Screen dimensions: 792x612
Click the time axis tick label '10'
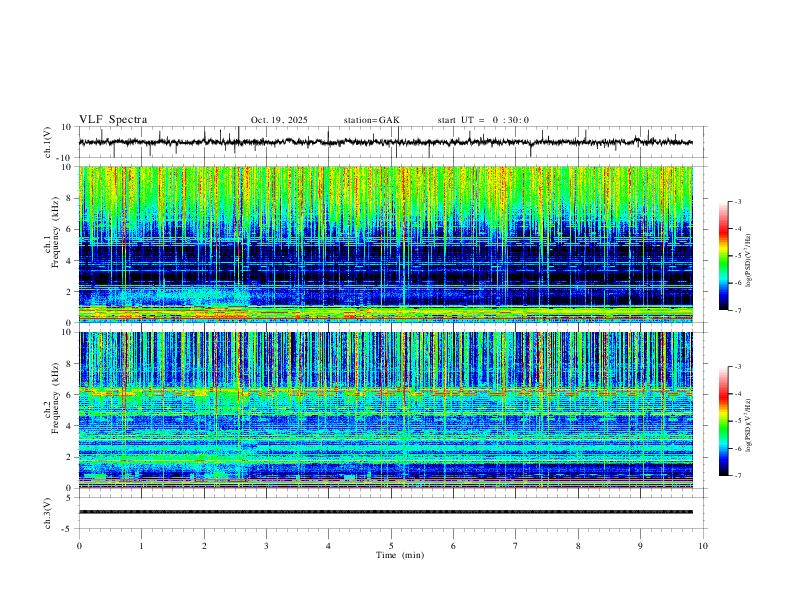703,546
